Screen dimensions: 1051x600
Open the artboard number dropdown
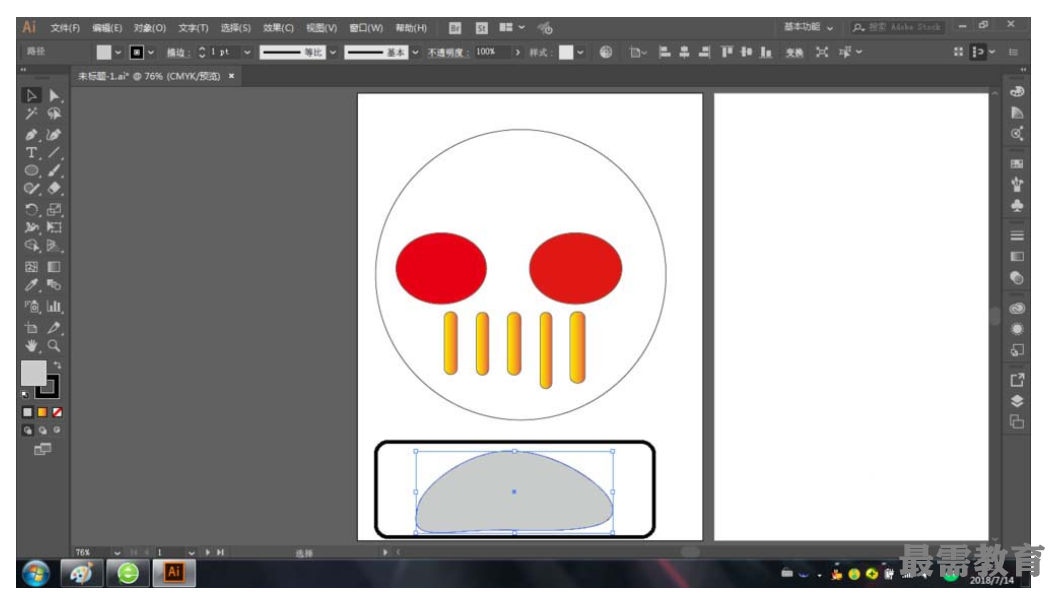(x=192, y=553)
